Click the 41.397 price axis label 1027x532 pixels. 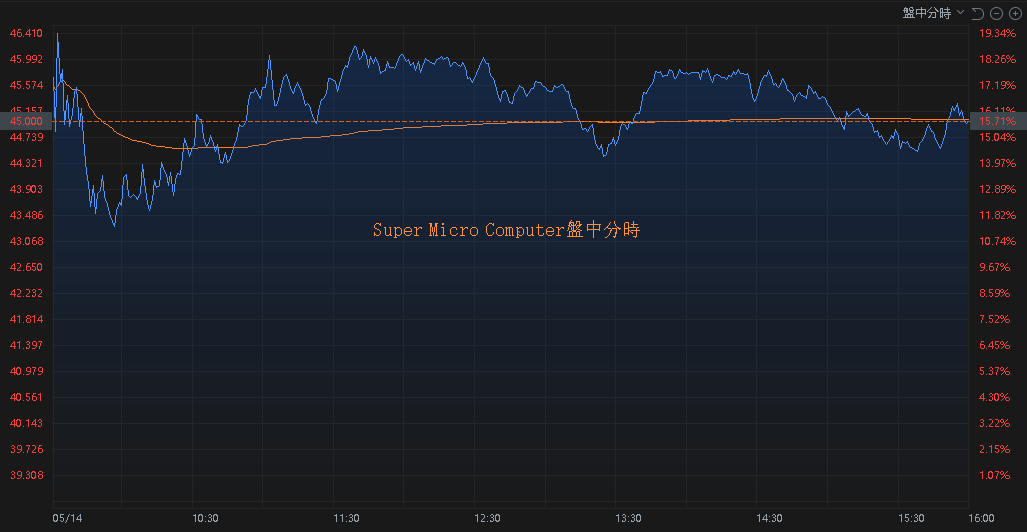click(26, 345)
